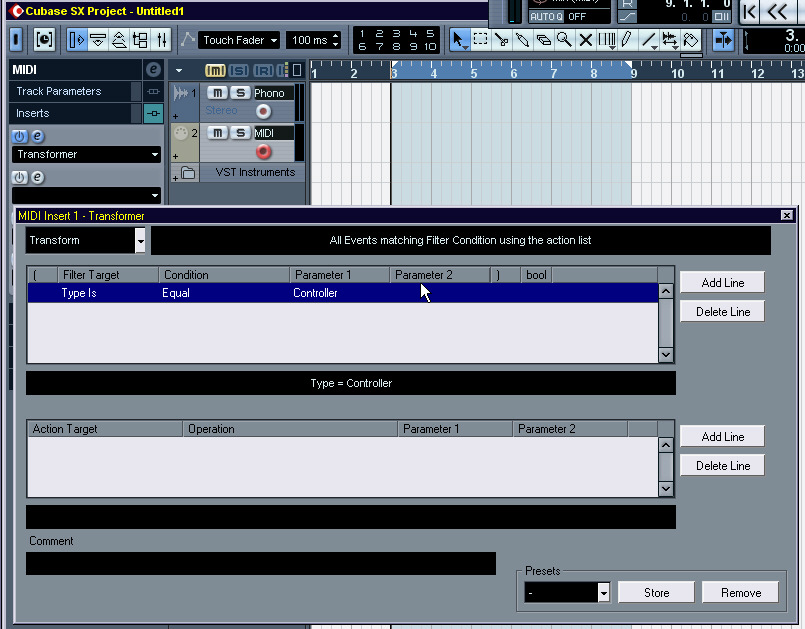Toggle Show Overview button
The width and height of the screenshot is (805, 629).
[119, 40]
